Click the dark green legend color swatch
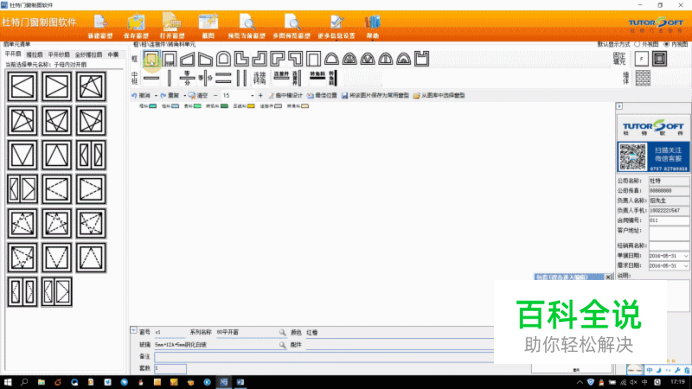Image resolution: width=692 pixels, height=389 pixels. click(x=224, y=106)
